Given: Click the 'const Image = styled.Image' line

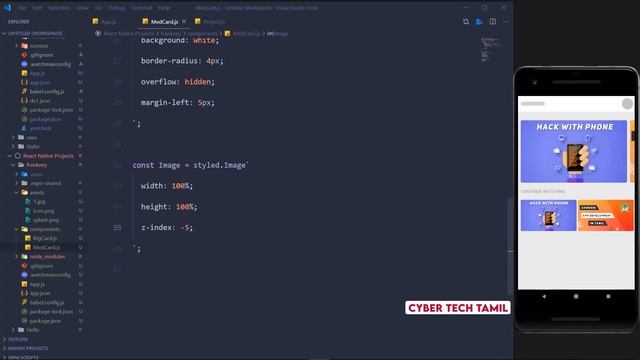Looking at the screenshot, I should pos(190,165).
